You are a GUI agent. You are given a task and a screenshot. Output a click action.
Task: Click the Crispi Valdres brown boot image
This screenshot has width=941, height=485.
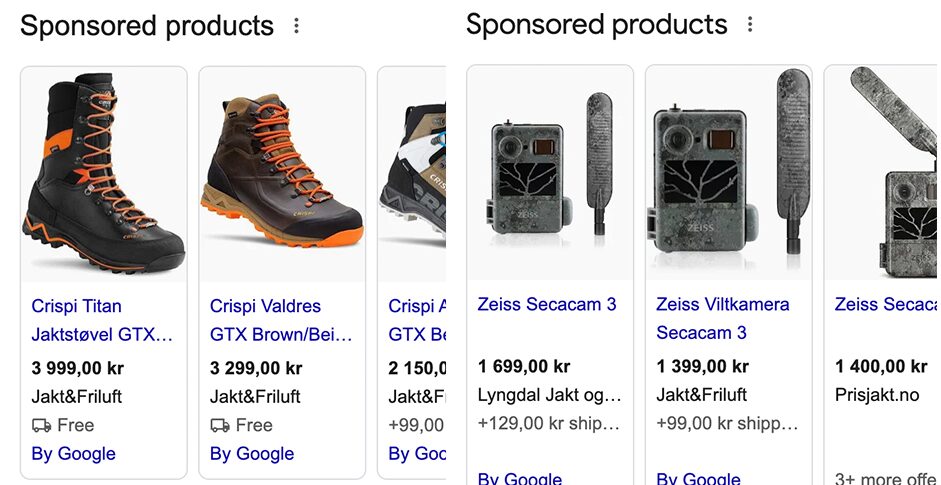pos(281,174)
